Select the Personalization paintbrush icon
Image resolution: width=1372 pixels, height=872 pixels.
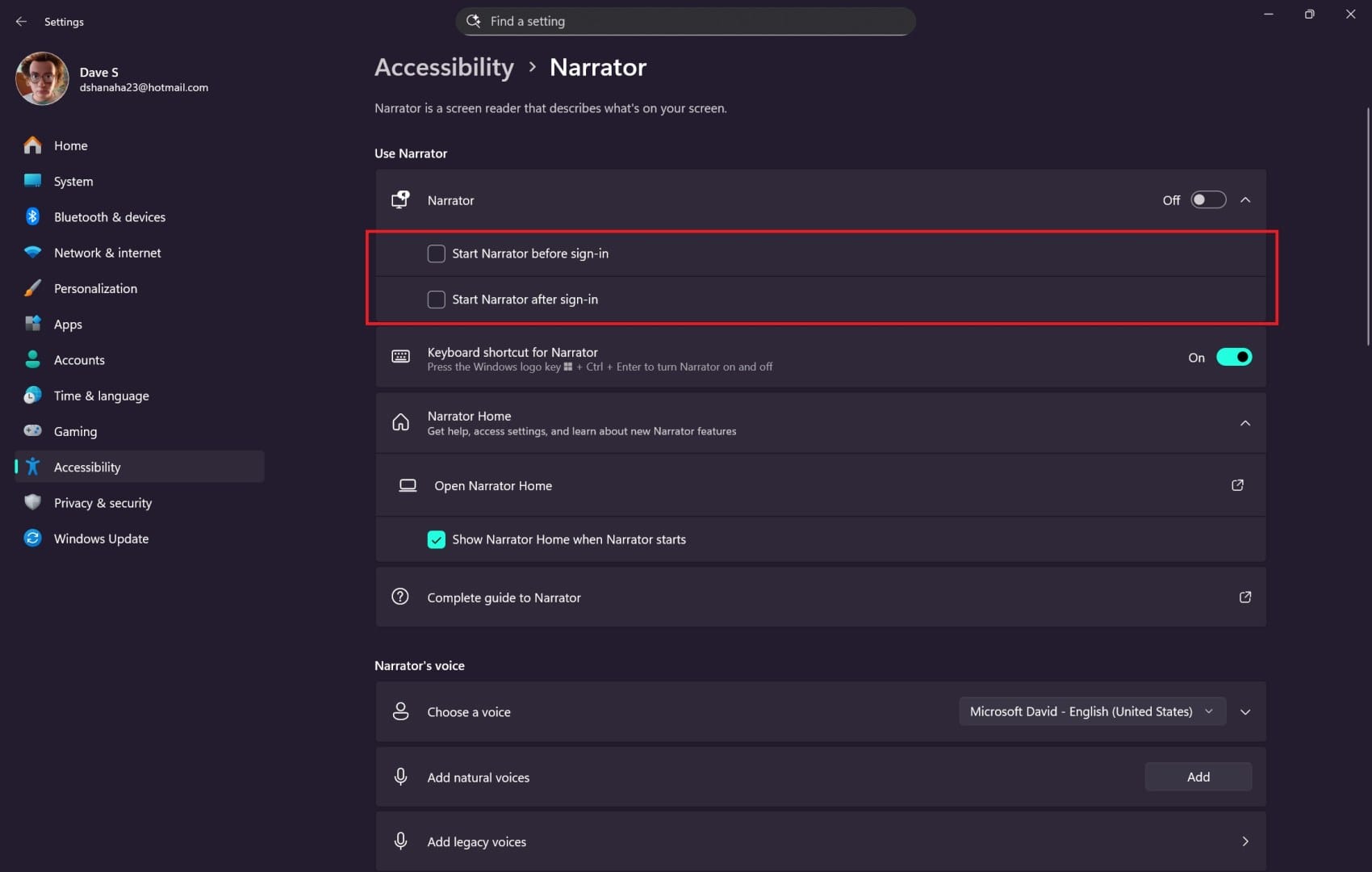[x=32, y=287]
